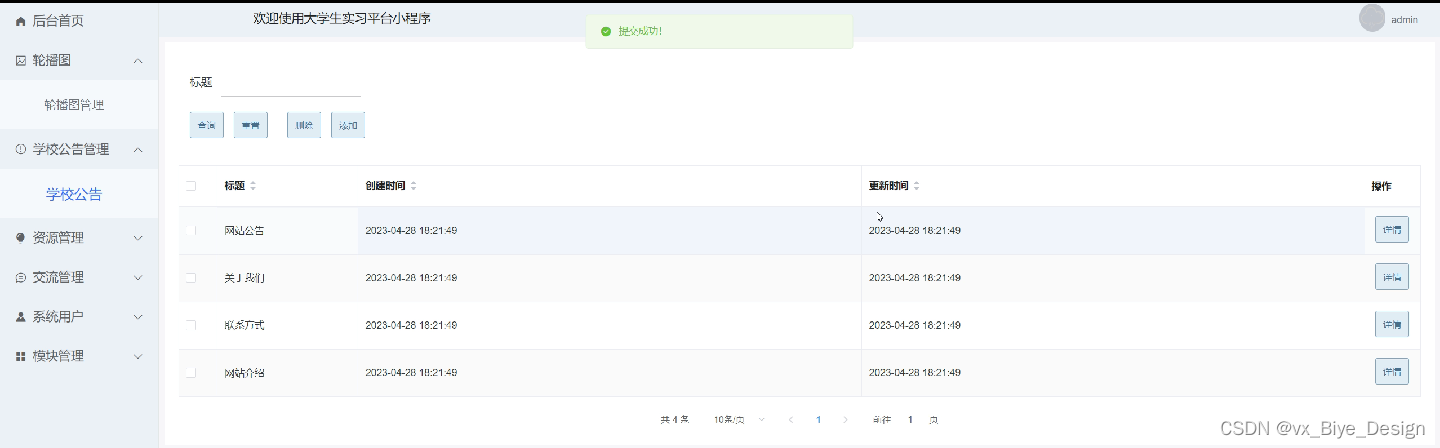Click the admin username text
The height and width of the screenshot is (448, 1440).
pyautogui.click(x=1405, y=19)
